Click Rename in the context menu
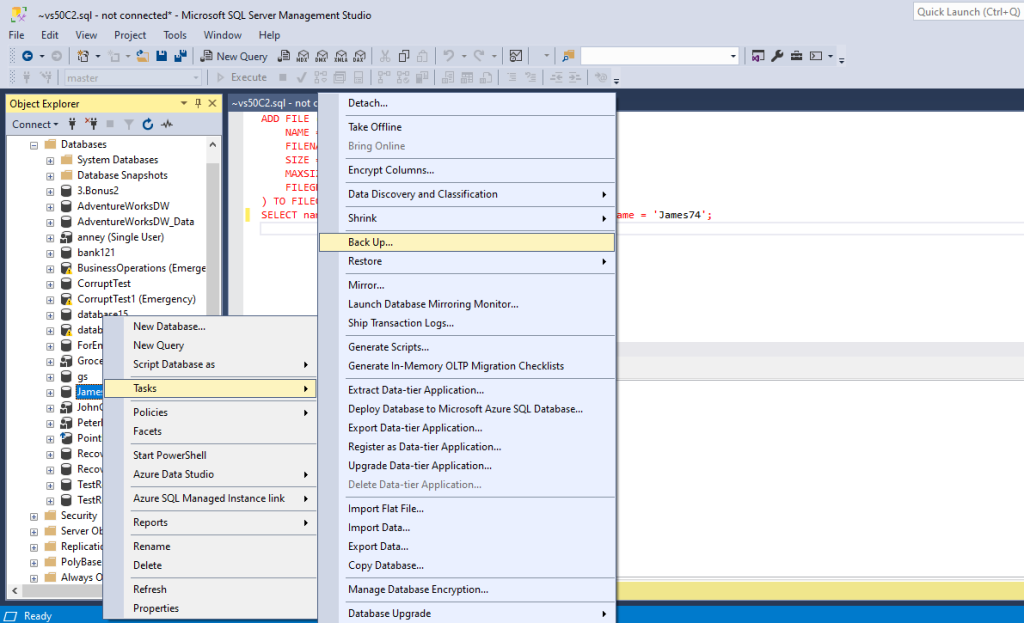 coord(210,547)
